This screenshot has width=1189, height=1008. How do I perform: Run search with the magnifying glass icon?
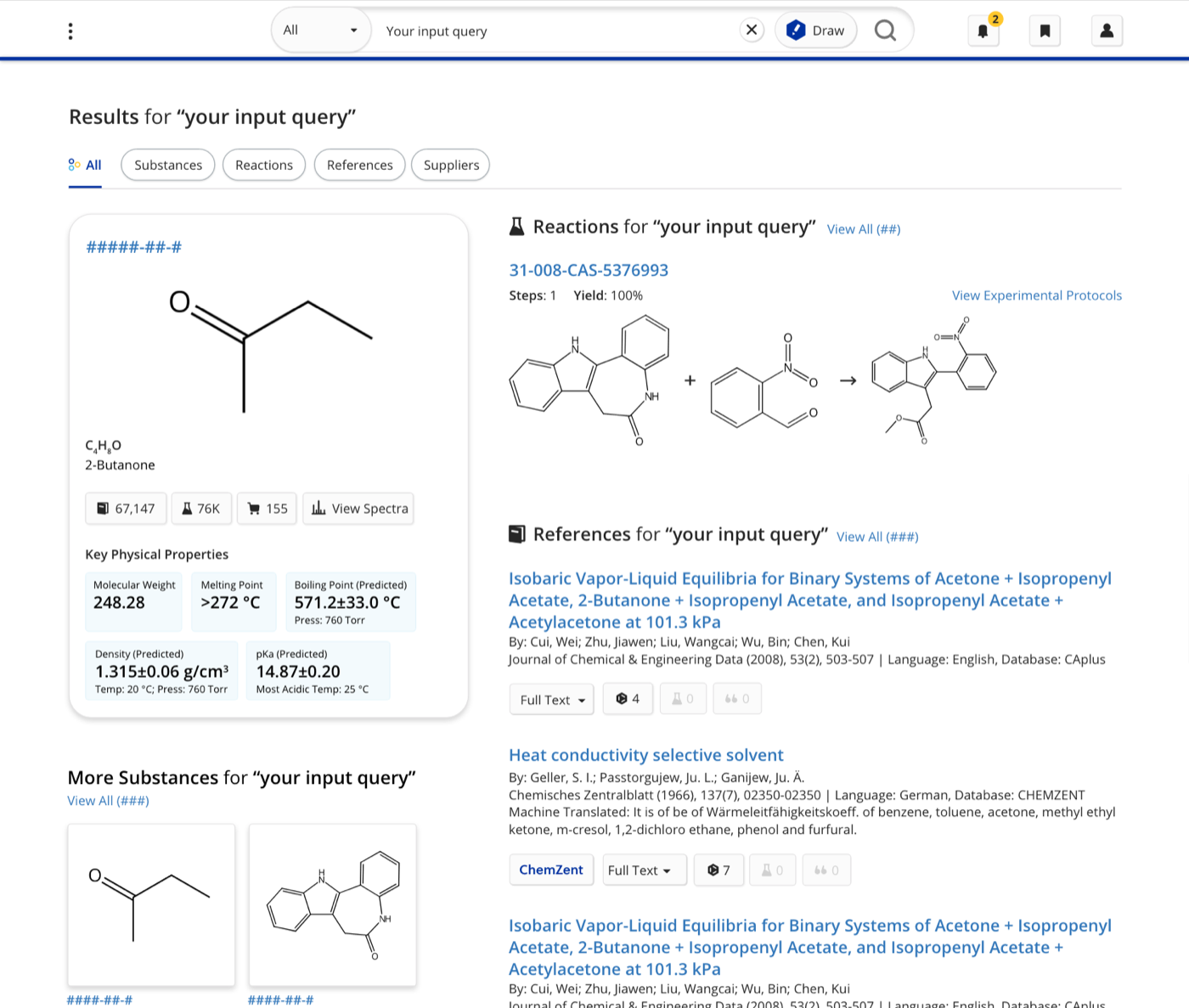[x=885, y=31]
